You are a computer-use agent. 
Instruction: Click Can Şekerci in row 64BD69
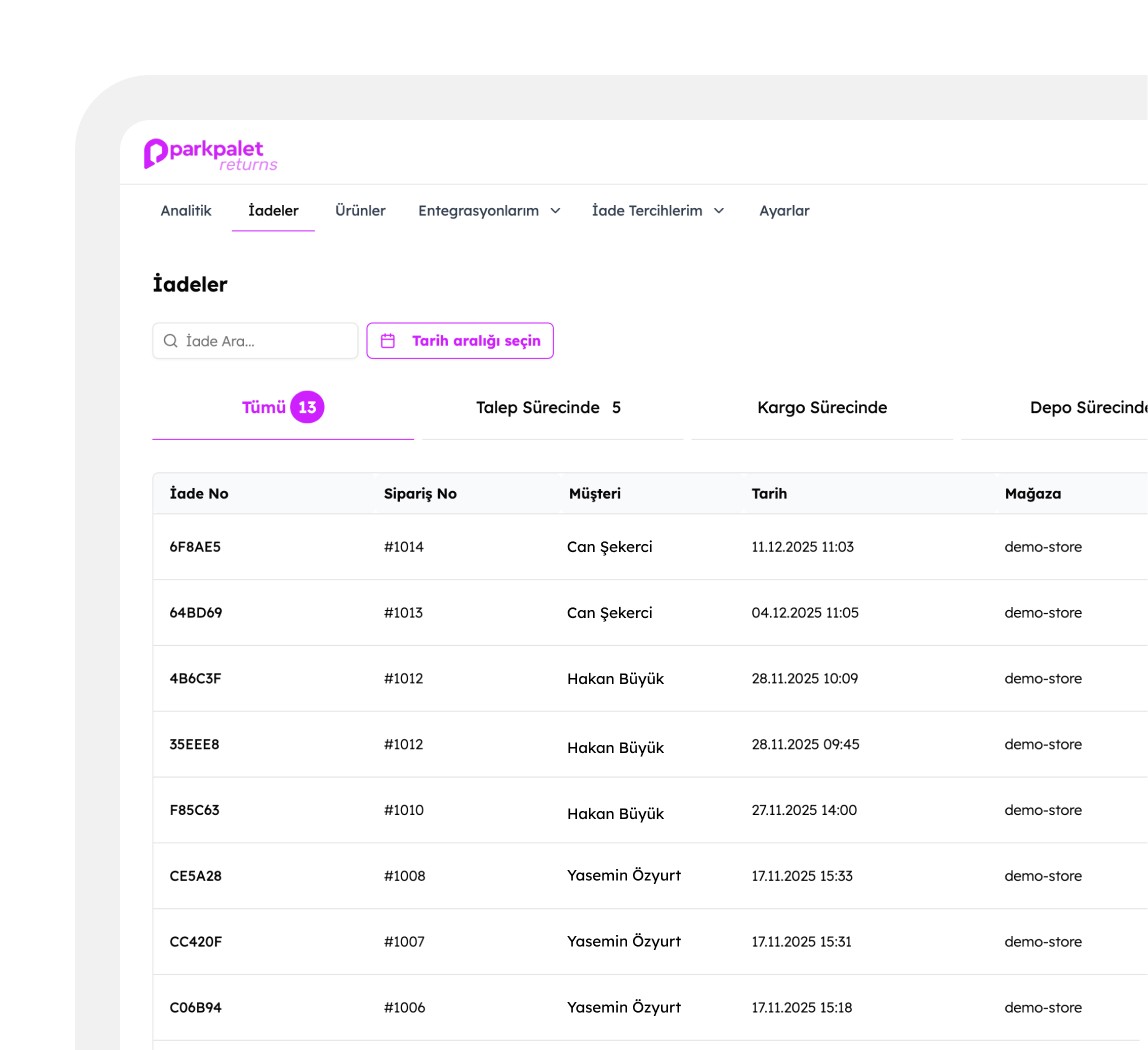(x=609, y=614)
